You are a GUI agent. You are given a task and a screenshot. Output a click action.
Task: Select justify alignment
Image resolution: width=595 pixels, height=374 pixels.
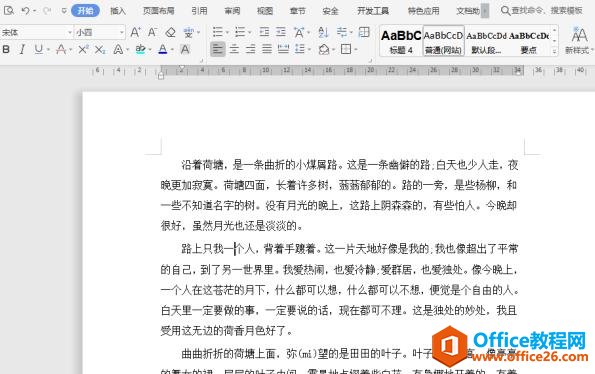[x=267, y=49]
